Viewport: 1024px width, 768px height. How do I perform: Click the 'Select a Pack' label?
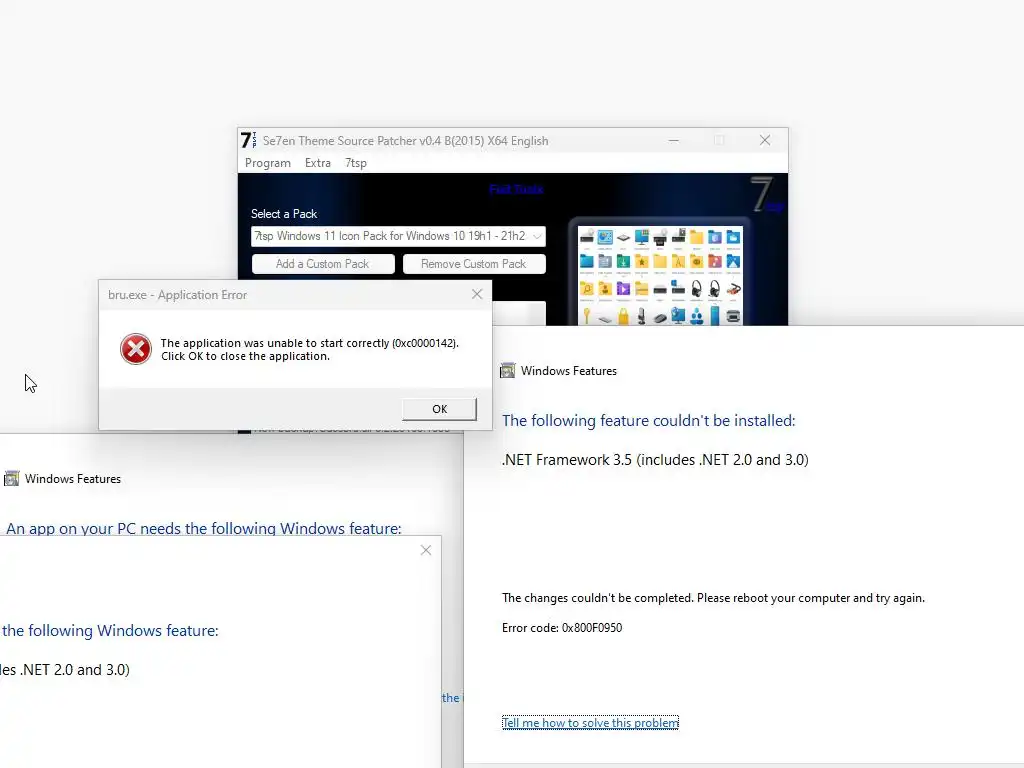pos(284,214)
